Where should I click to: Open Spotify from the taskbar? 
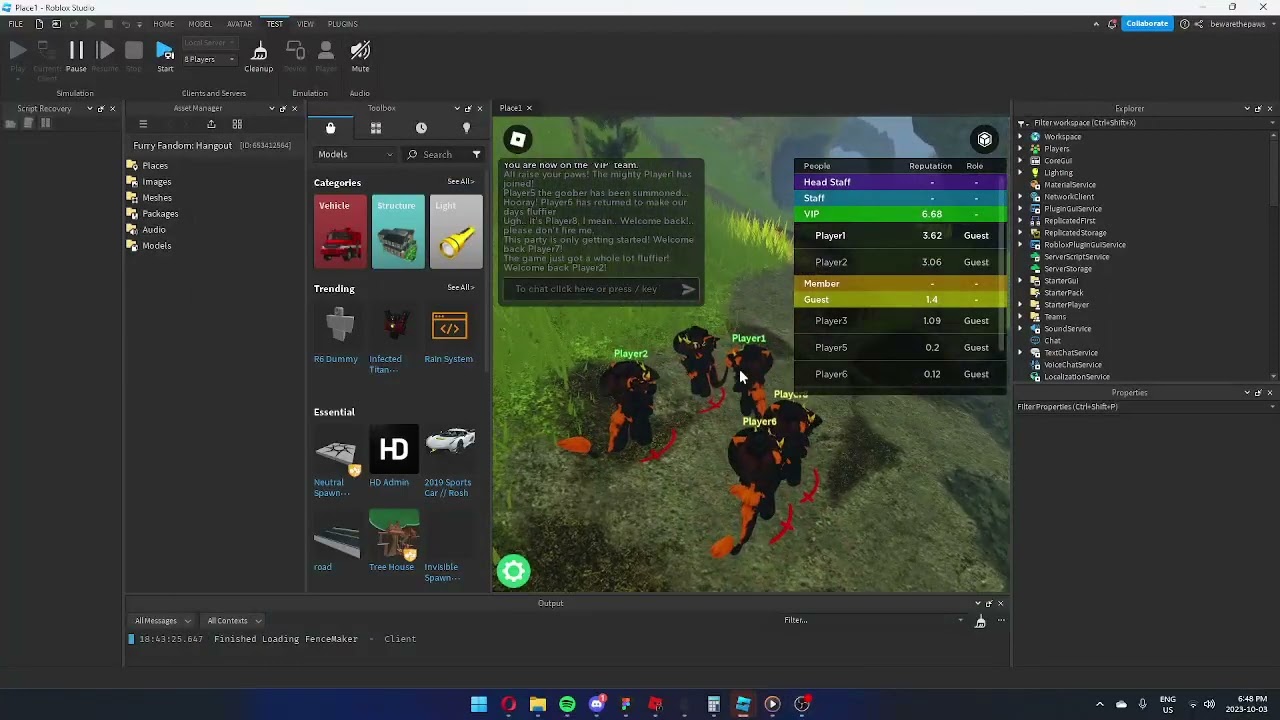point(567,705)
